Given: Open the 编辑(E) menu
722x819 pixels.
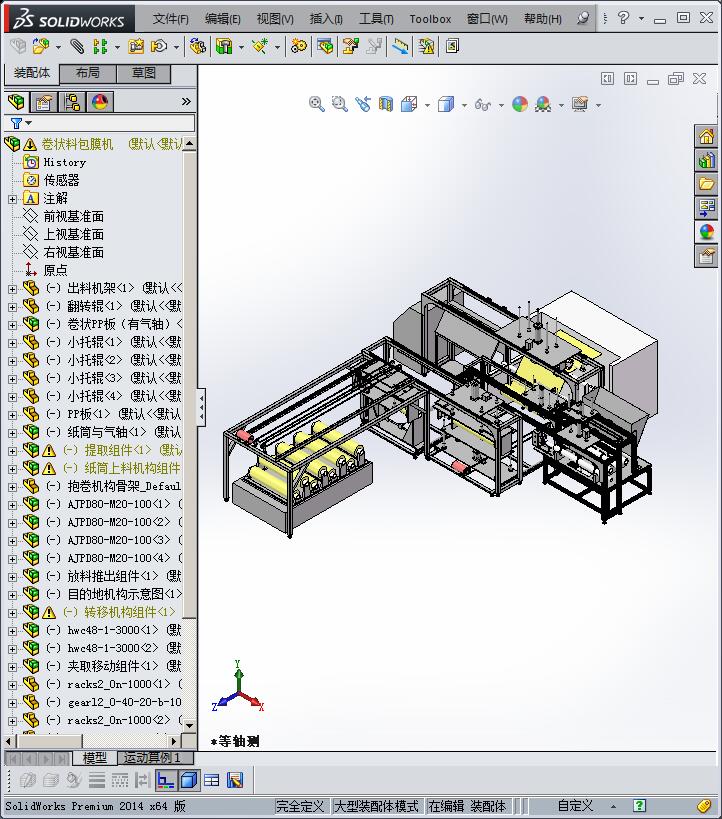Looking at the screenshot, I should pos(223,19).
